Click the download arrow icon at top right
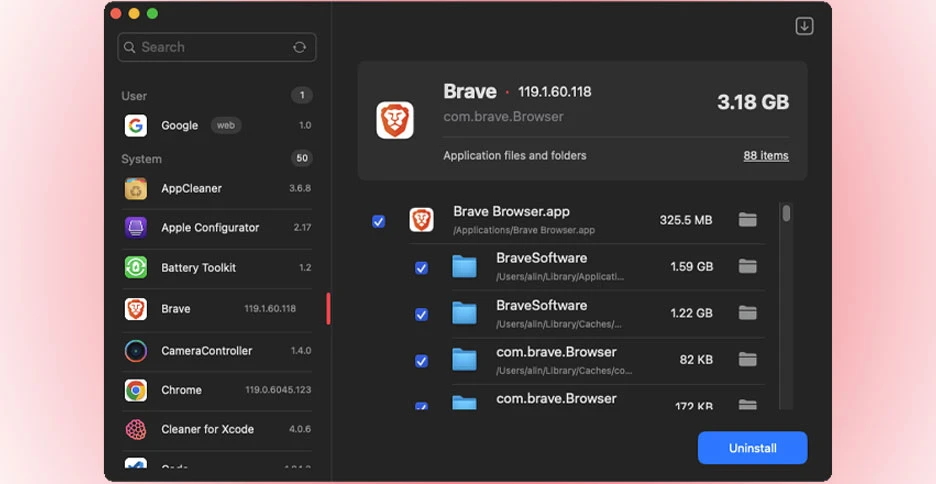936x484 pixels. (804, 26)
